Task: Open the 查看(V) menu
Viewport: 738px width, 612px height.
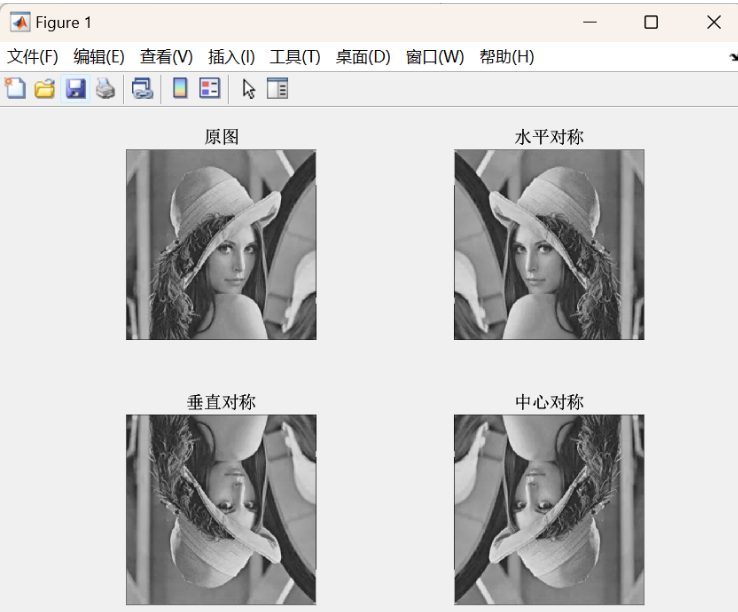Action: [x=166, y=57]
